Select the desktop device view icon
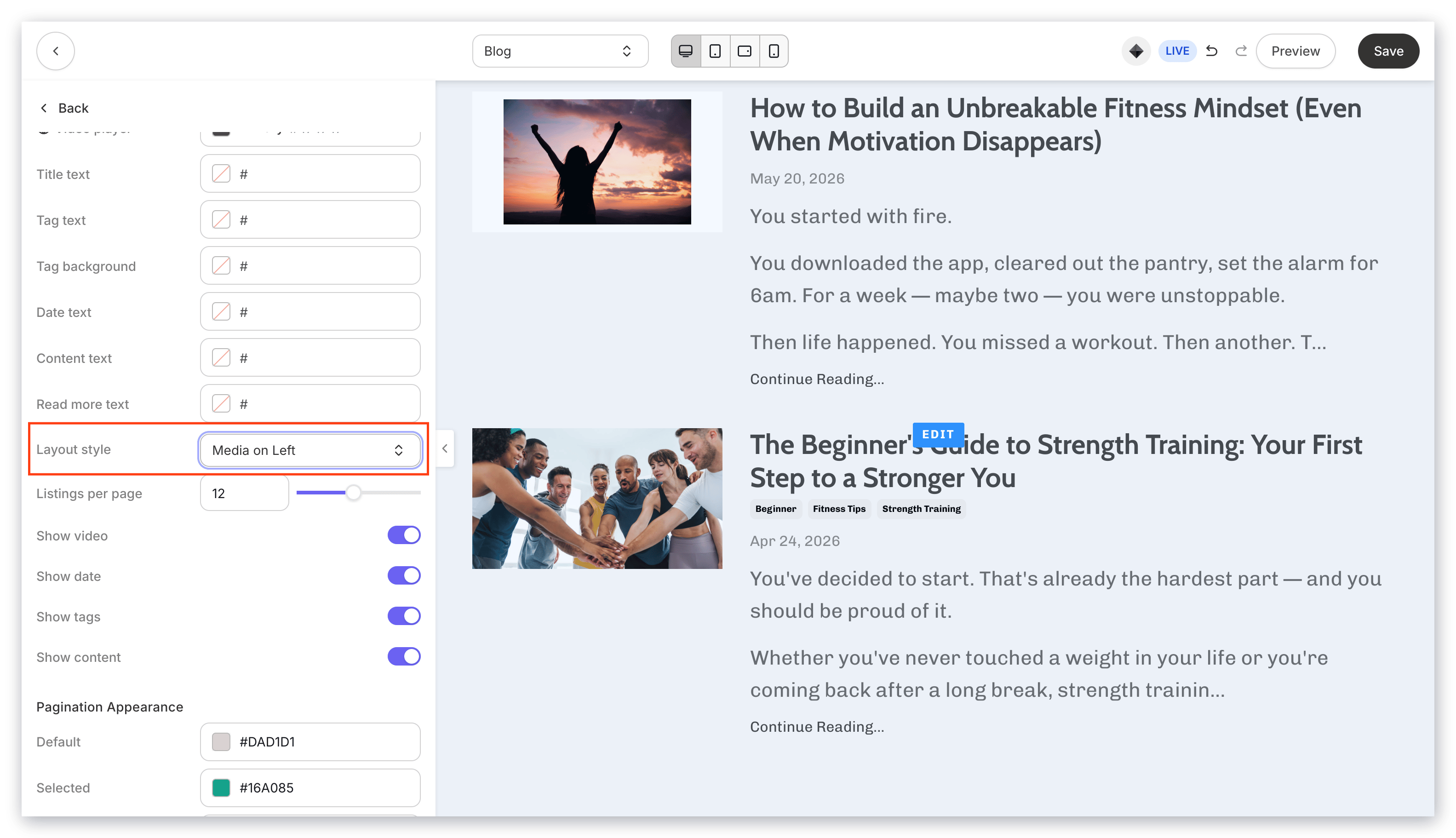The width and height of the screenshot is (1456, 838). tap(685, 51)
